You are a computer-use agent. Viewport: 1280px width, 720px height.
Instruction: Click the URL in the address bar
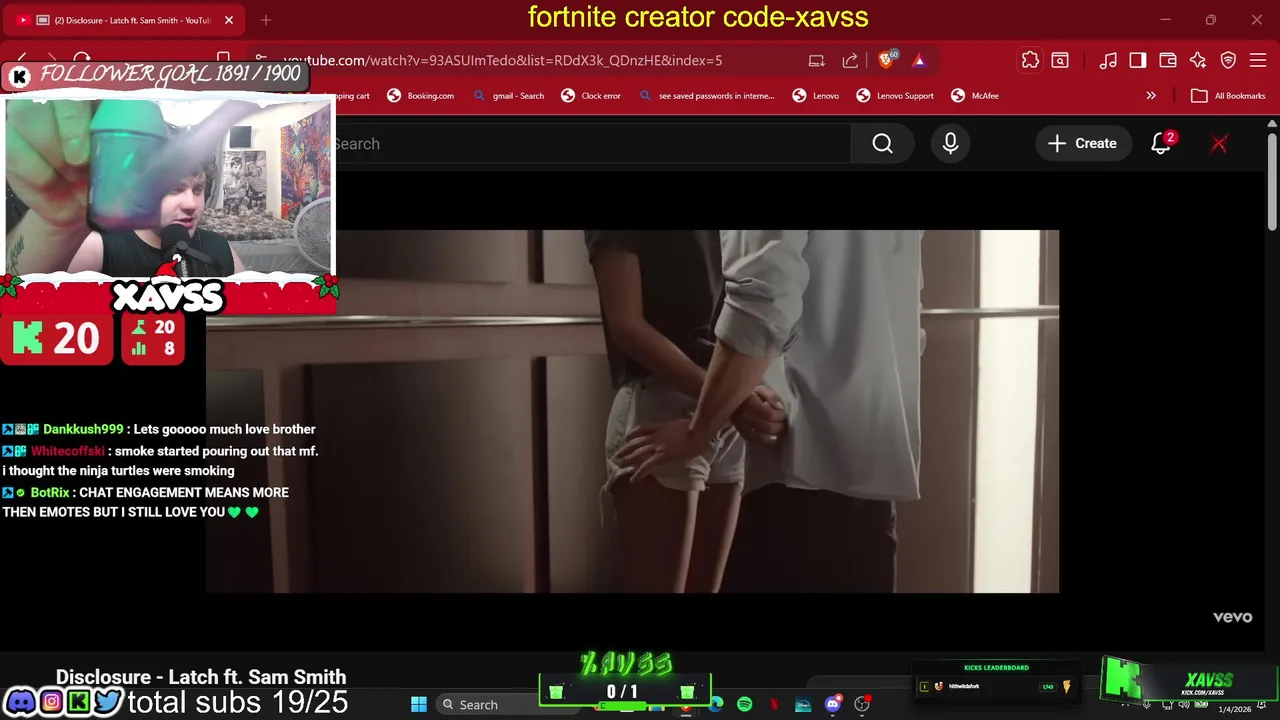point(502,60)
